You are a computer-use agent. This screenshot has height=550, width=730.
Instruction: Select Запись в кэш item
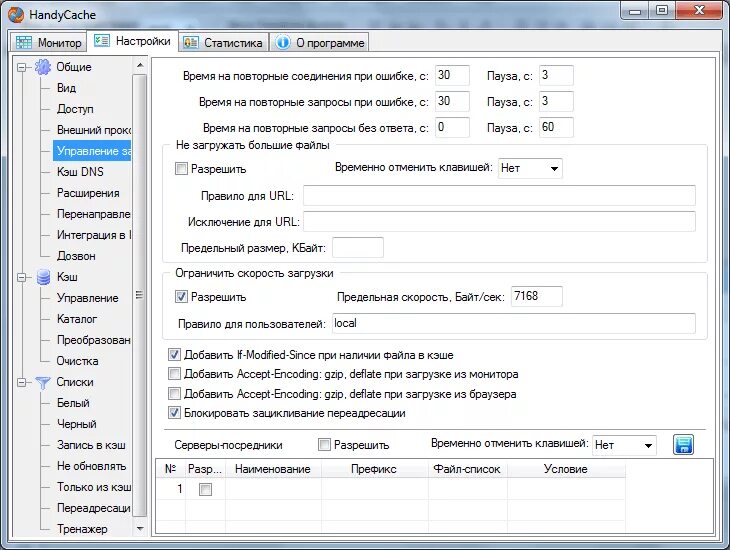coord(91,445)
